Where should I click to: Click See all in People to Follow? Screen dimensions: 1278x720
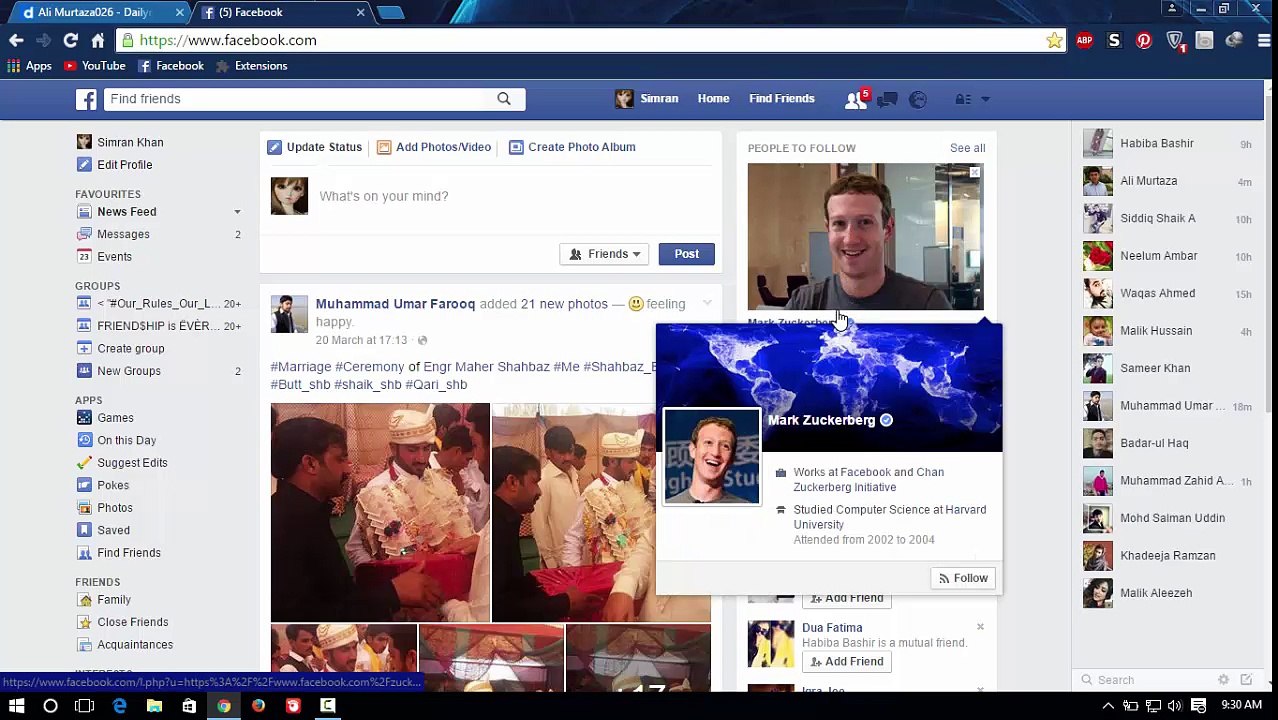point(967,148)
